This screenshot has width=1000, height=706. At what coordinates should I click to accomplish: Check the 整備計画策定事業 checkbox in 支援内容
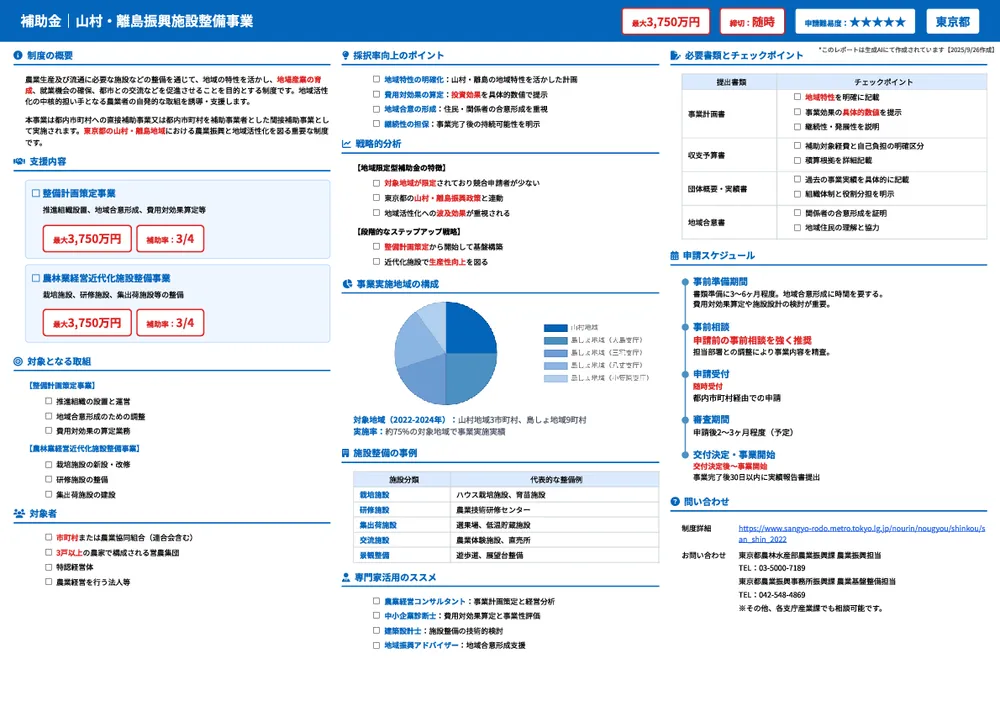click(36, 194)
